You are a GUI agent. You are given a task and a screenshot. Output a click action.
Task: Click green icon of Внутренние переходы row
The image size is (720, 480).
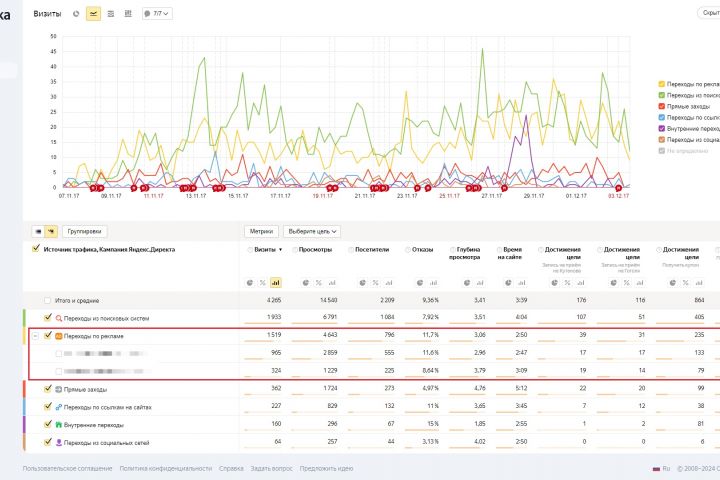tap(59, 425)
